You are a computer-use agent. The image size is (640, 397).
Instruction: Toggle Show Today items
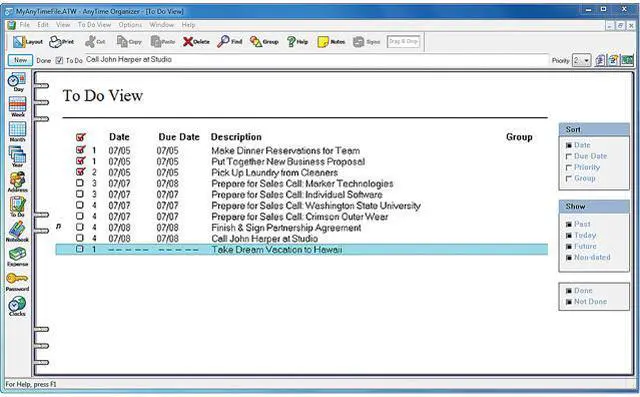569,235
